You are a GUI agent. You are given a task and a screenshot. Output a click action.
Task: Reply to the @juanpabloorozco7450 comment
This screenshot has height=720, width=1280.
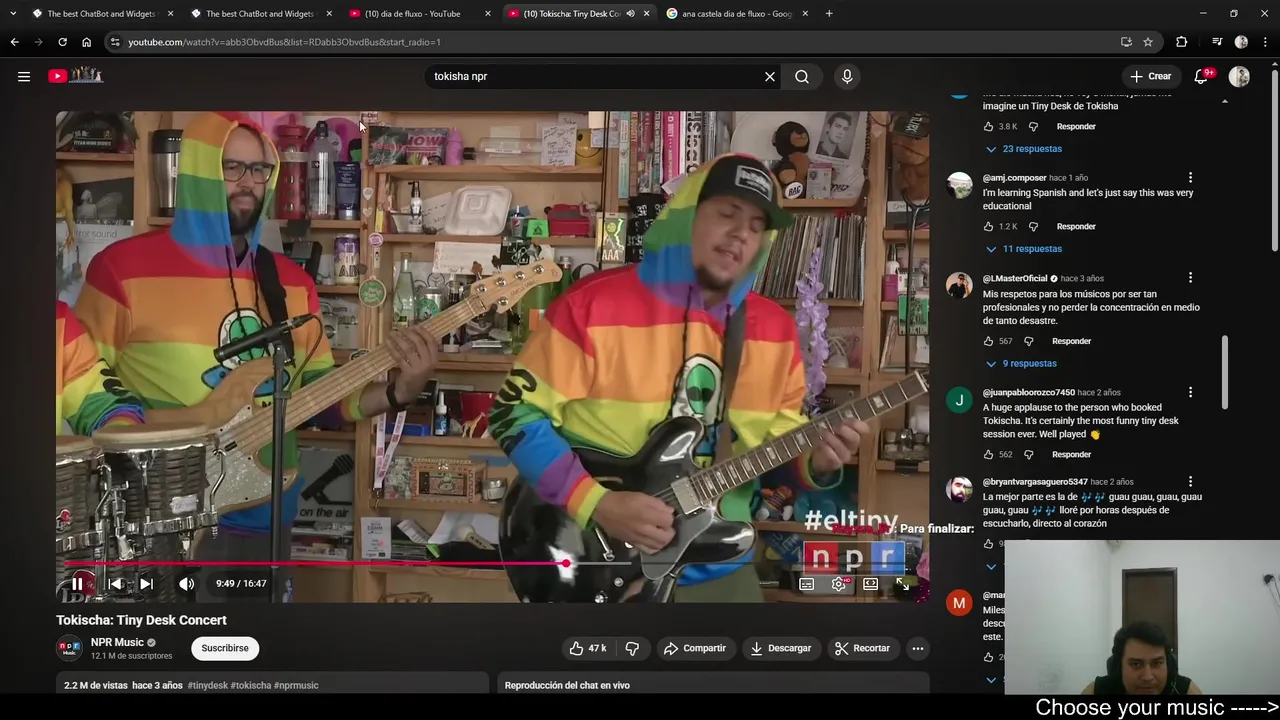pyautogui.click(x=1071, y=455)
